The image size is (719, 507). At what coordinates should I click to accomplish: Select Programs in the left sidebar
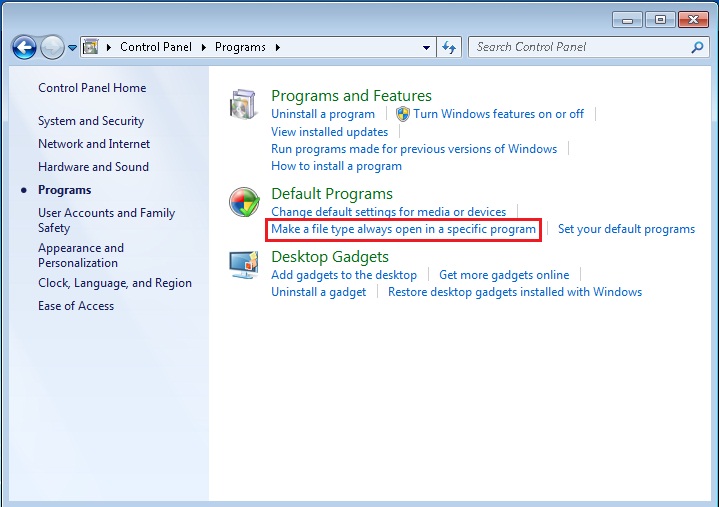tap(65, 190)
